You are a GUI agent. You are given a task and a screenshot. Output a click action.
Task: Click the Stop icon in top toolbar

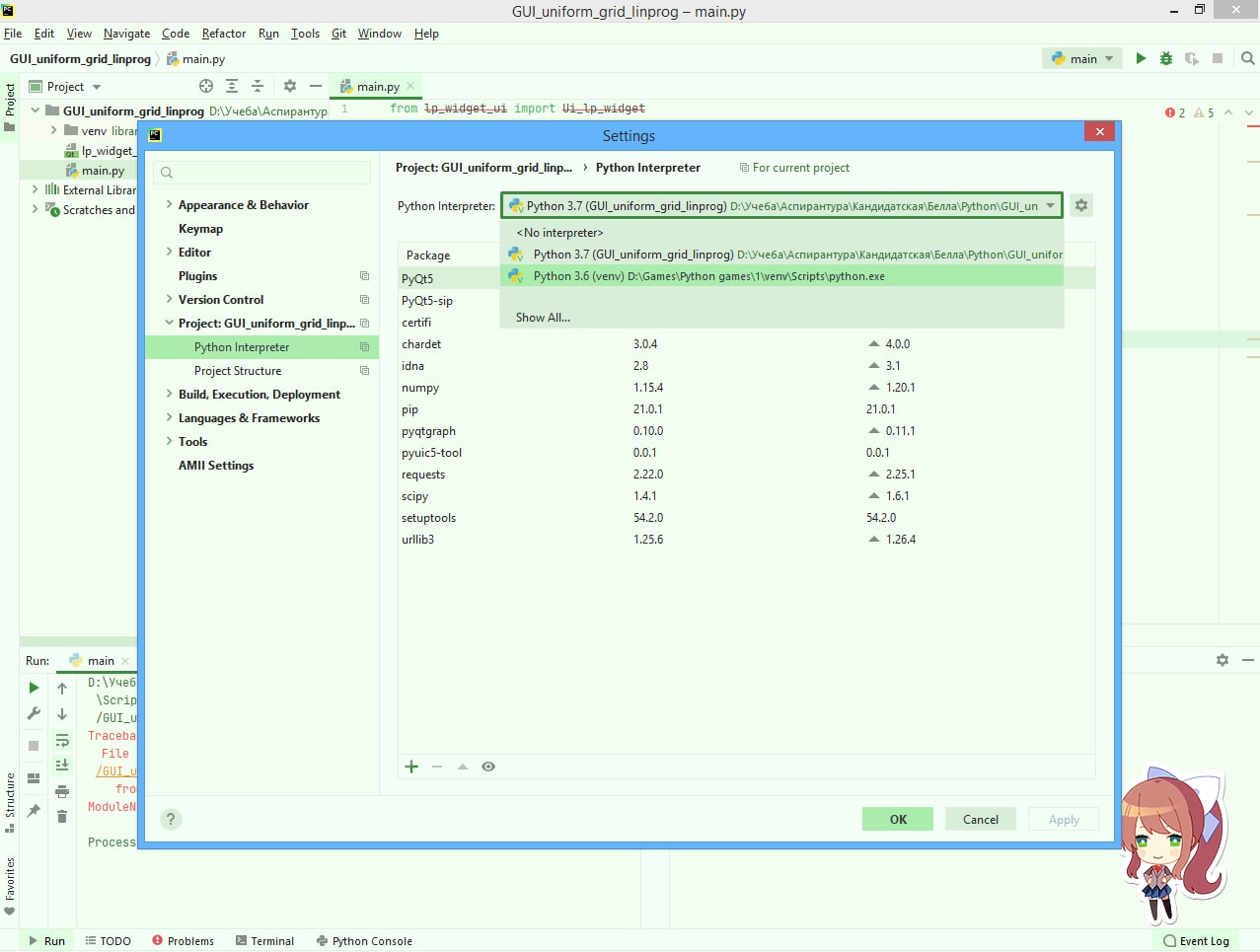[1218, 58]
